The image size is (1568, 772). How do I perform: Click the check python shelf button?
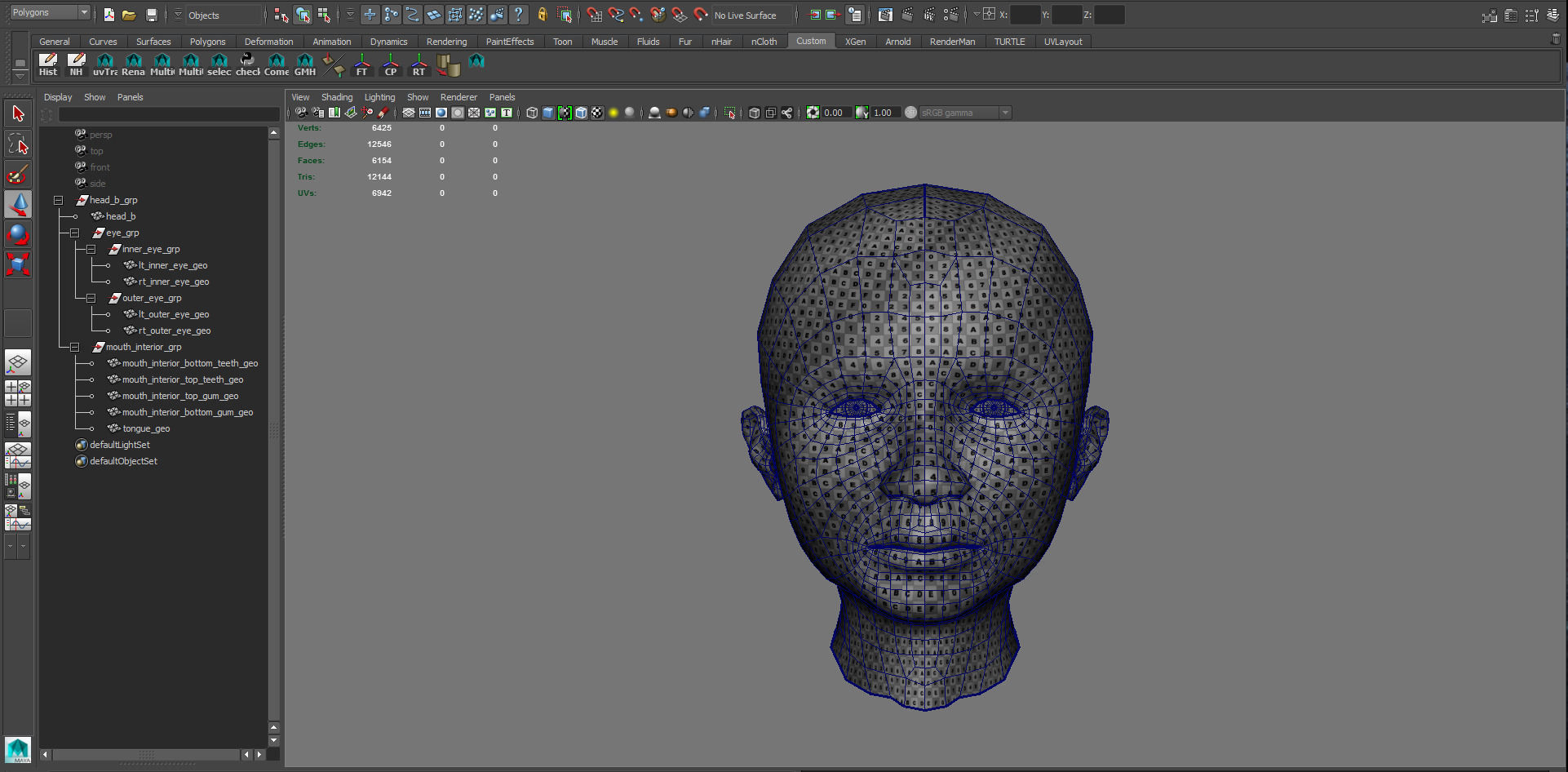point(248,64)
